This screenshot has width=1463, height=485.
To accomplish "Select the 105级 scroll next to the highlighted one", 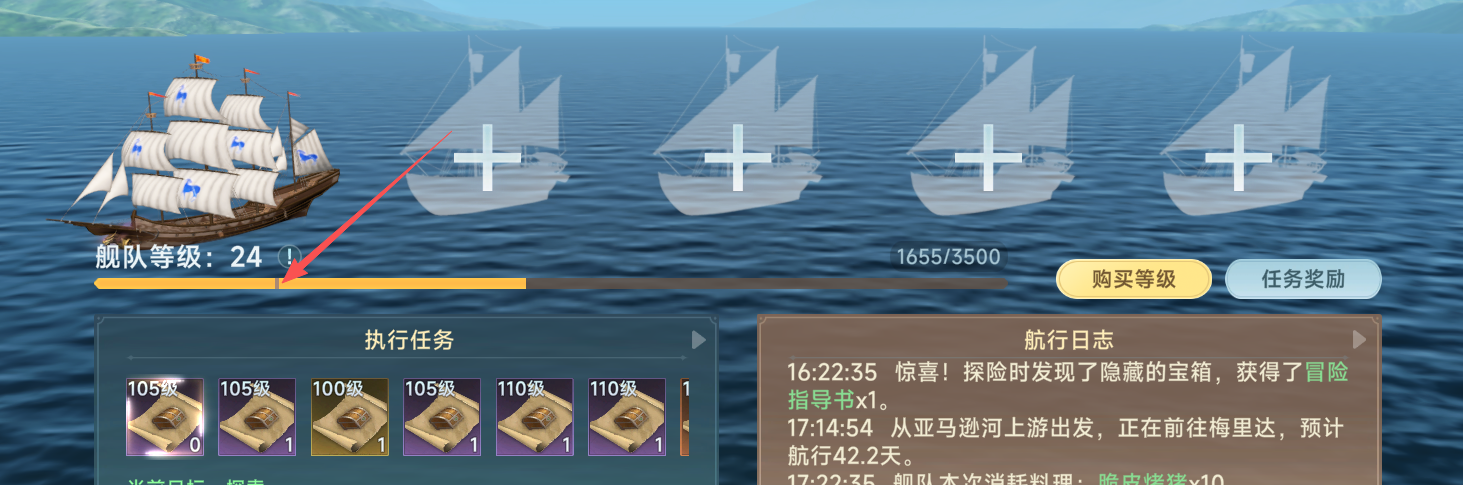I will [257, 417].
